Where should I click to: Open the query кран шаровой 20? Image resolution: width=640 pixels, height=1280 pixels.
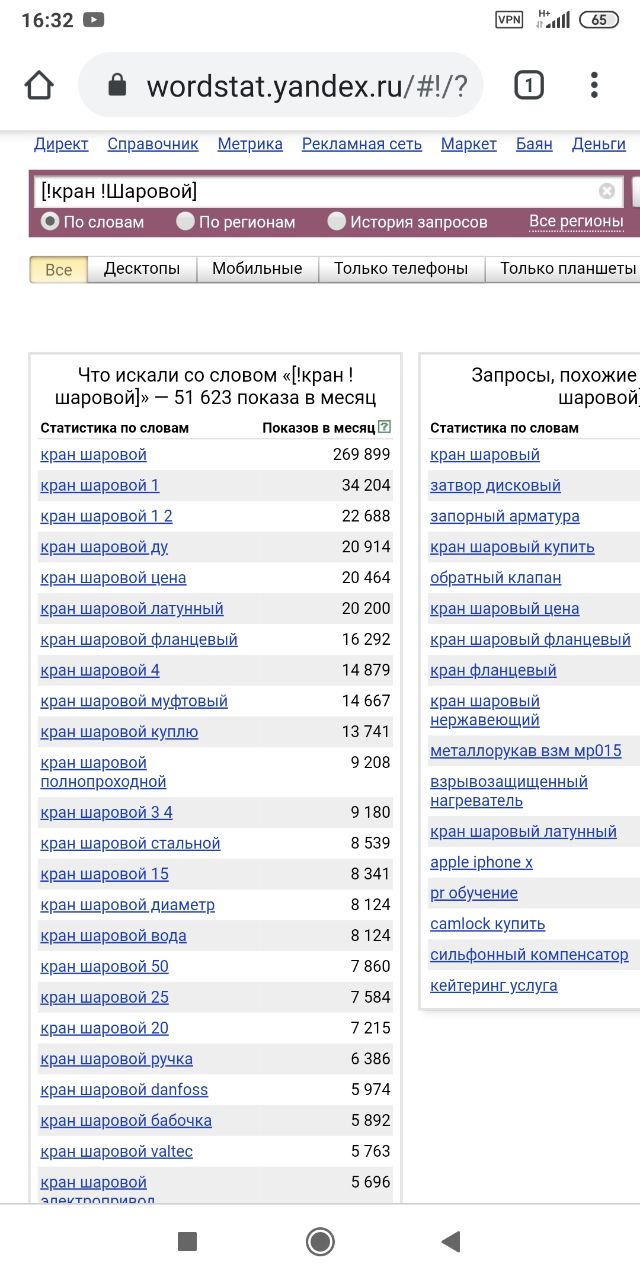tap(104, 1028)
